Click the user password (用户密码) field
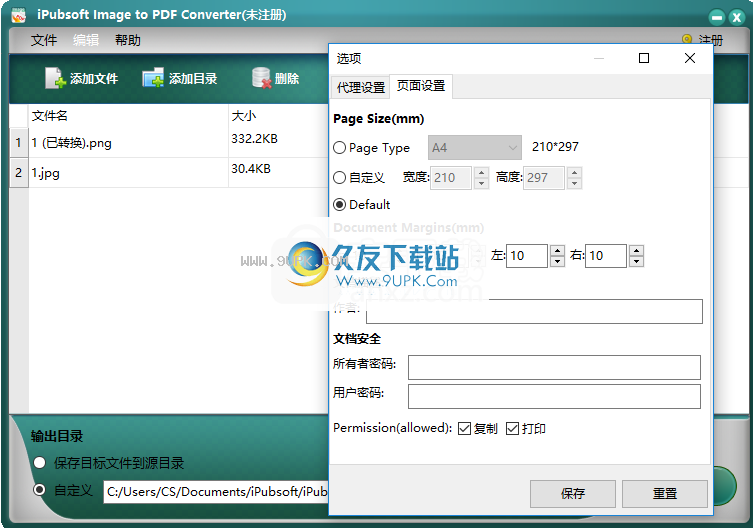The image size is (753, 528). click(554, 396)
